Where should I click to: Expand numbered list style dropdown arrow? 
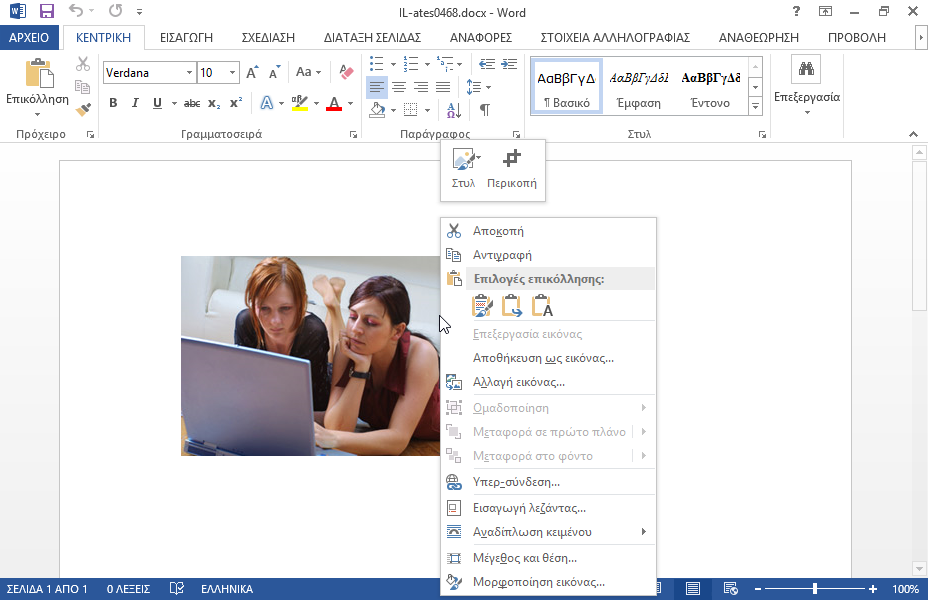click(x=427, y=64)
